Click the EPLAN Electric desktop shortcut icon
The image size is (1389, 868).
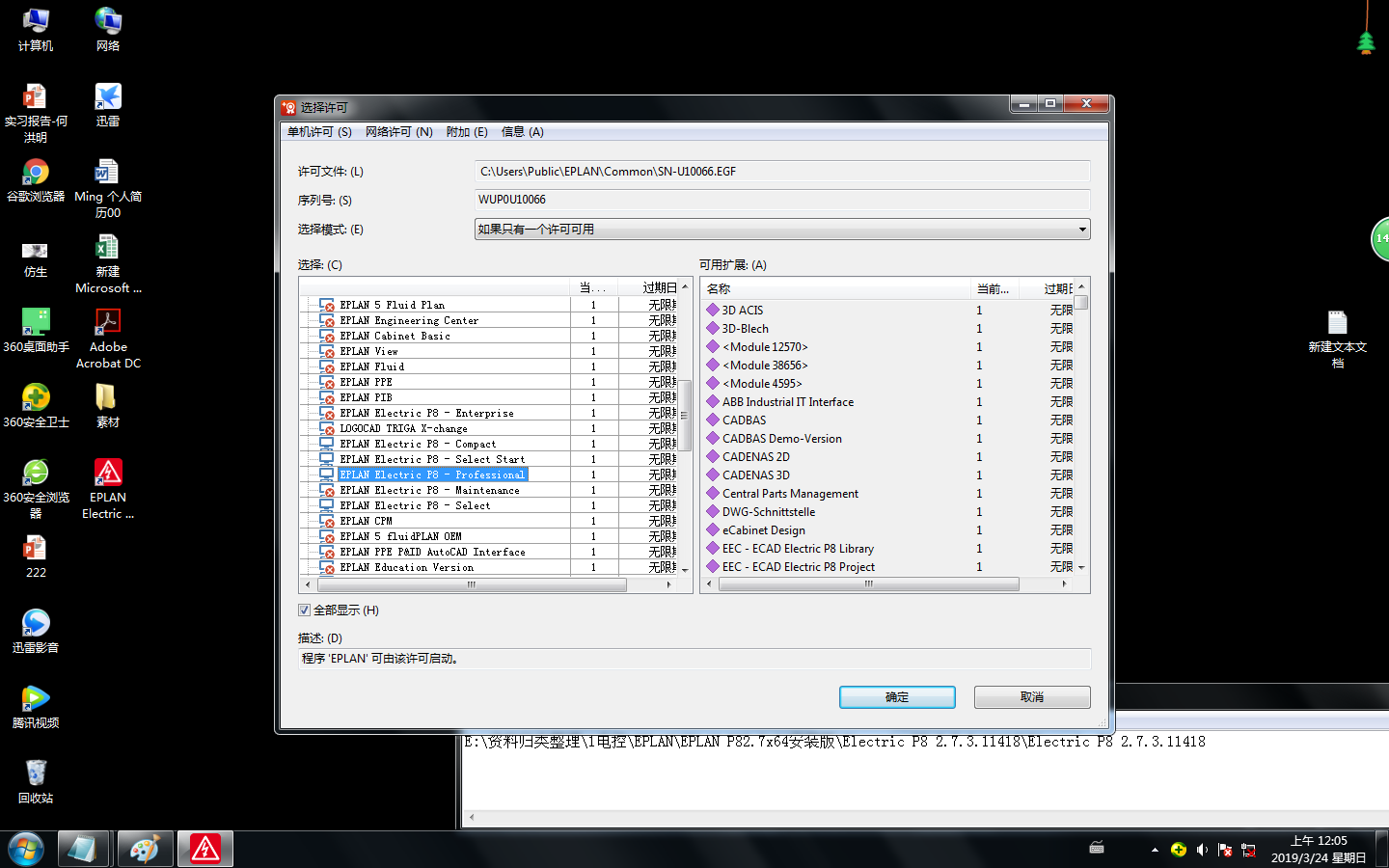tap(107, 473)
